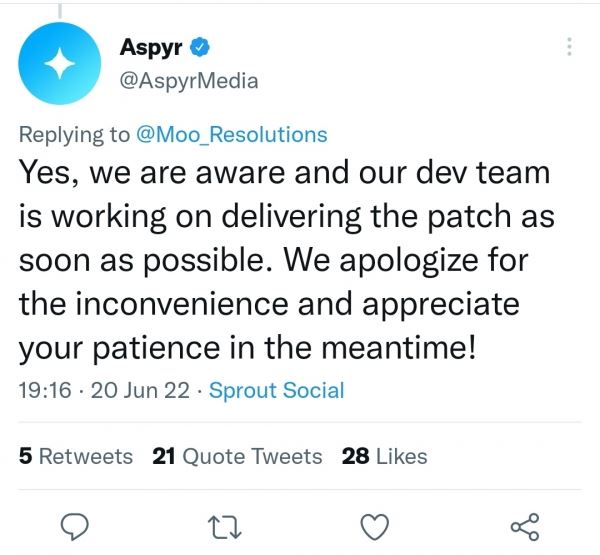Retweet using the arrows icon

225,527
